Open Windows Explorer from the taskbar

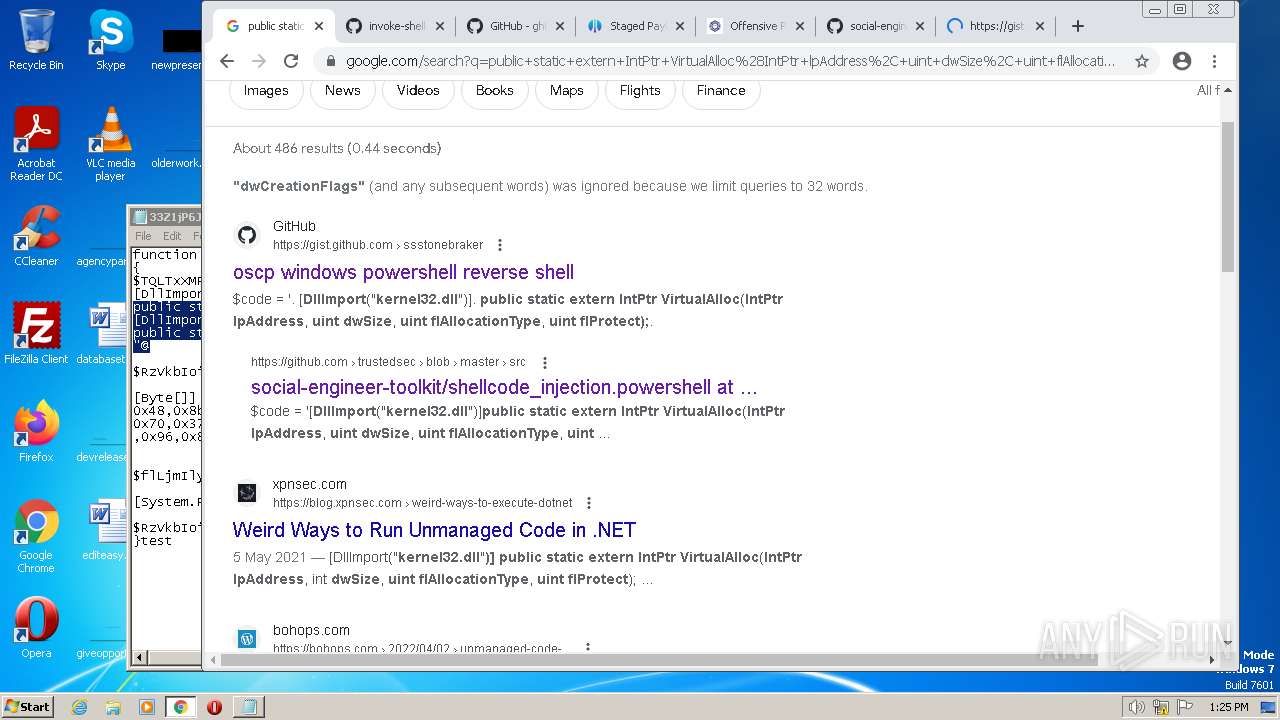pyautogui.click(x=113, y=707)
